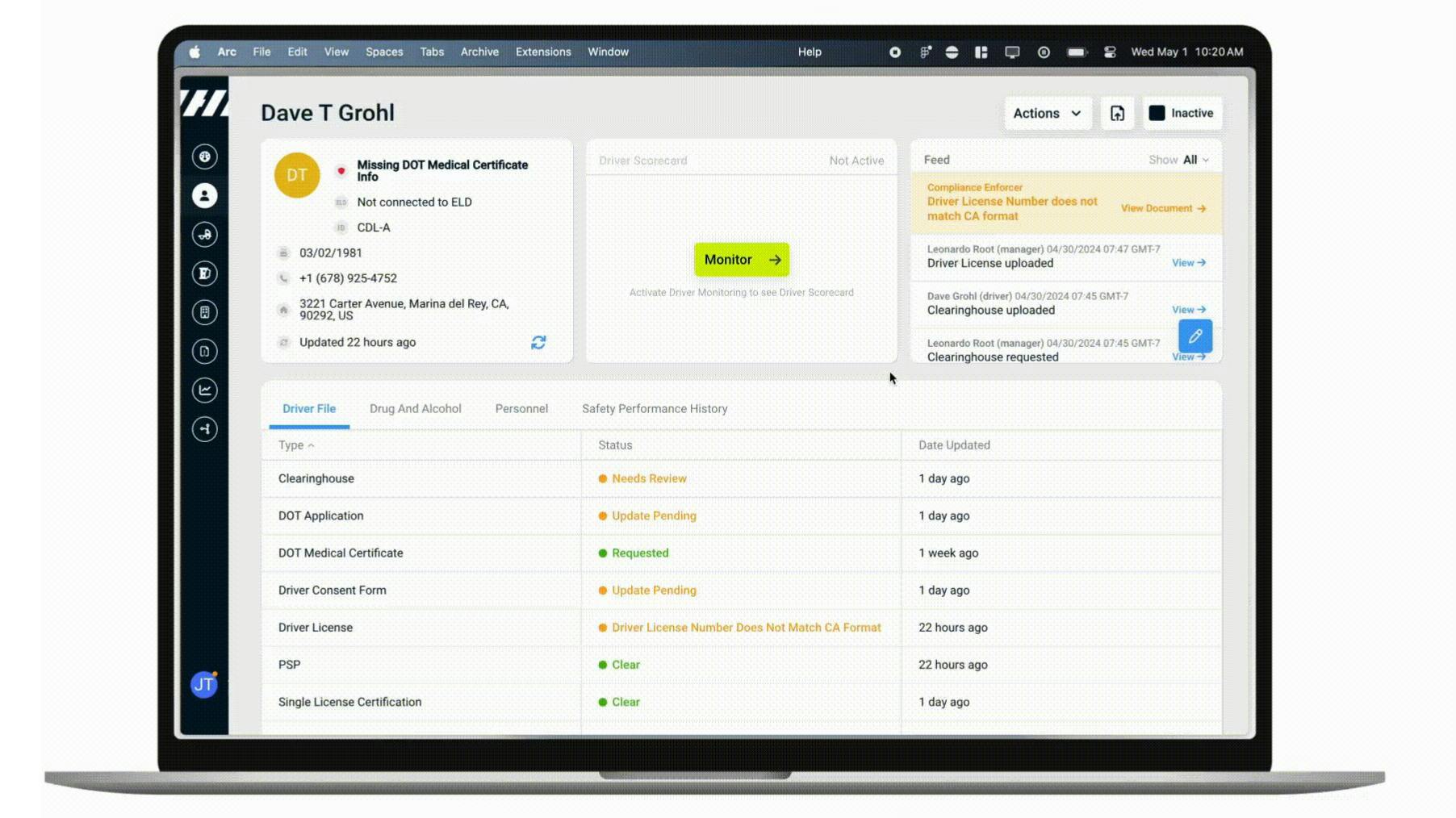The image size is (1456, 818).
Task: Open the company building icon in sidebar
Action: click(204, 312)
